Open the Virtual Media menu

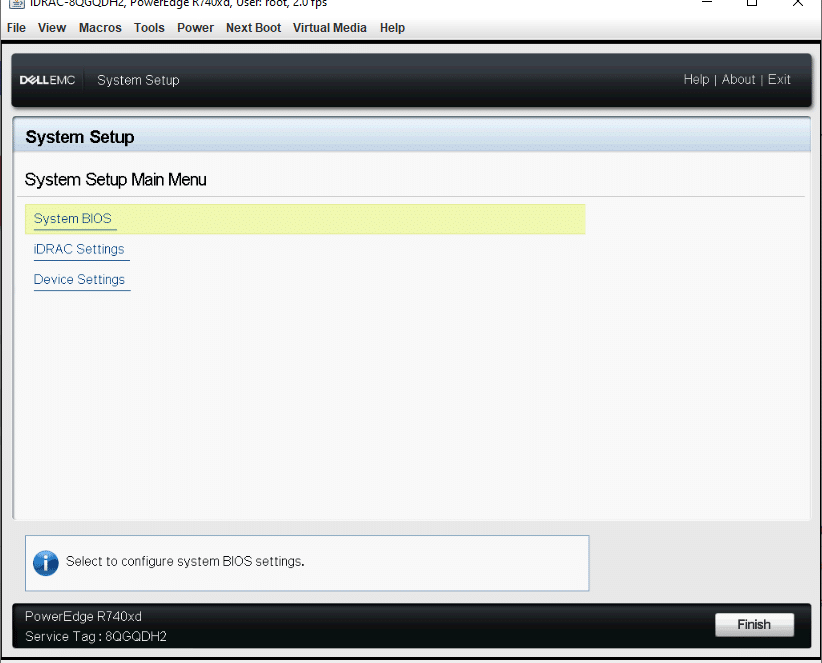pyautogui.click(x=329, y=28)
